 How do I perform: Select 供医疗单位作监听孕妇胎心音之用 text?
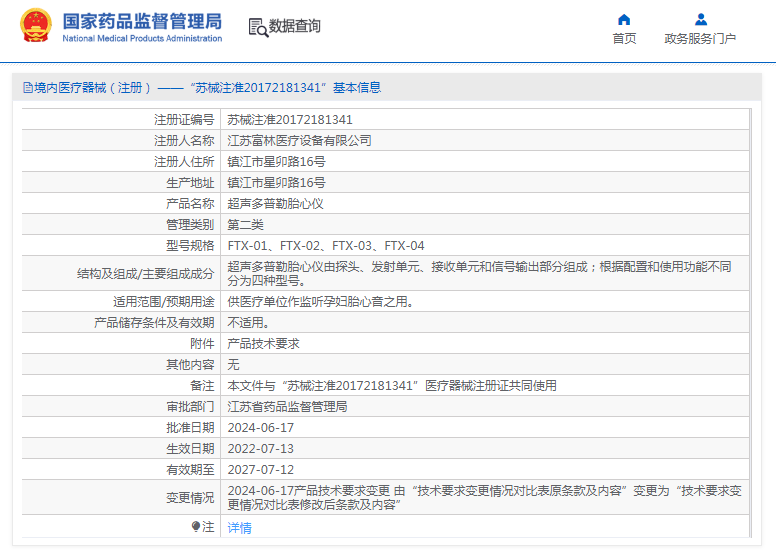pyautogui.click(x=320, y=302)
